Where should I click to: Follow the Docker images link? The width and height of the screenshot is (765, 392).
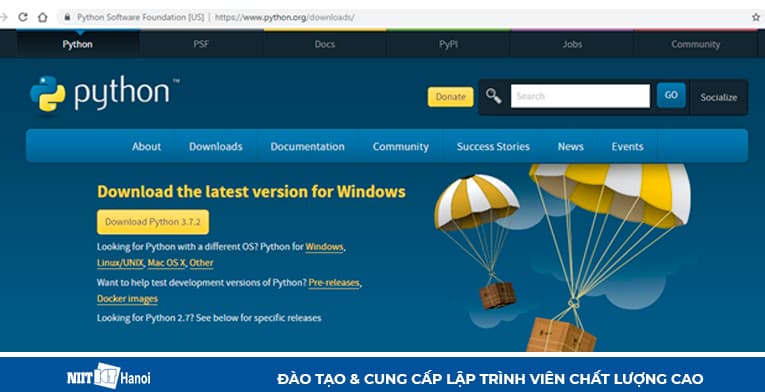(127, 298)
